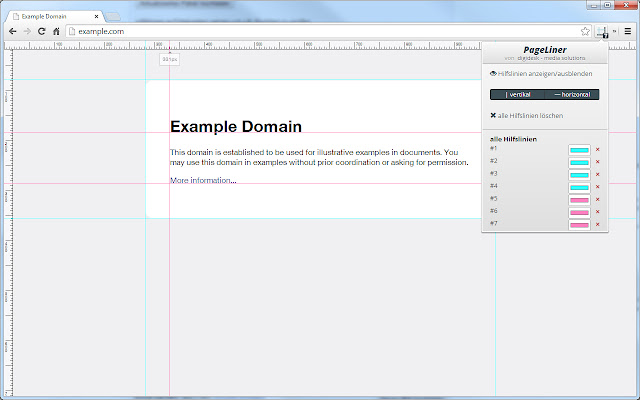The image size is (640, 400).
Task: Delete guide line #7 with red x
Action: point(597,224)
